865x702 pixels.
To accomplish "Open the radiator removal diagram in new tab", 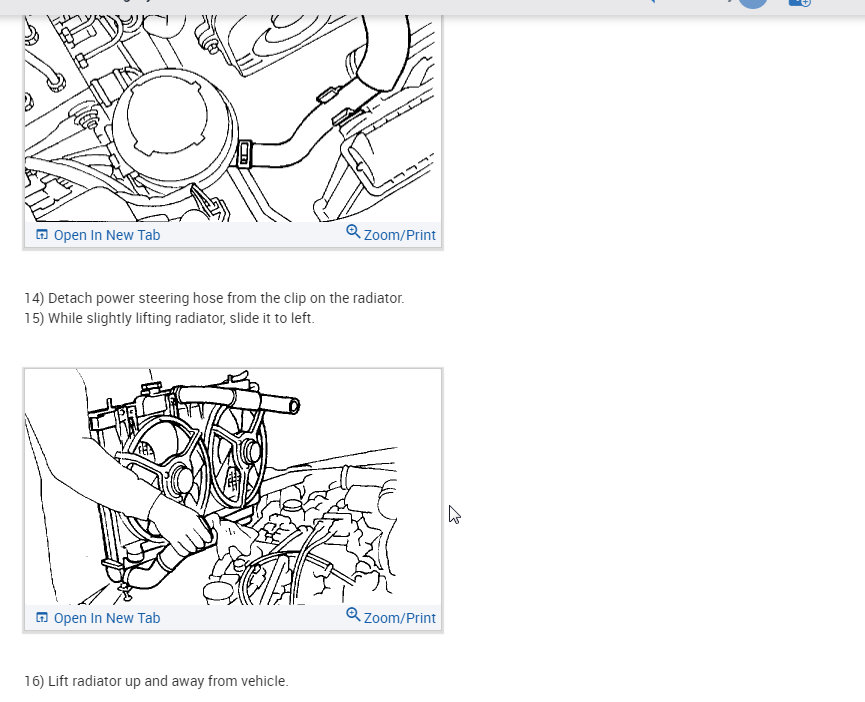I will point(98,618).
